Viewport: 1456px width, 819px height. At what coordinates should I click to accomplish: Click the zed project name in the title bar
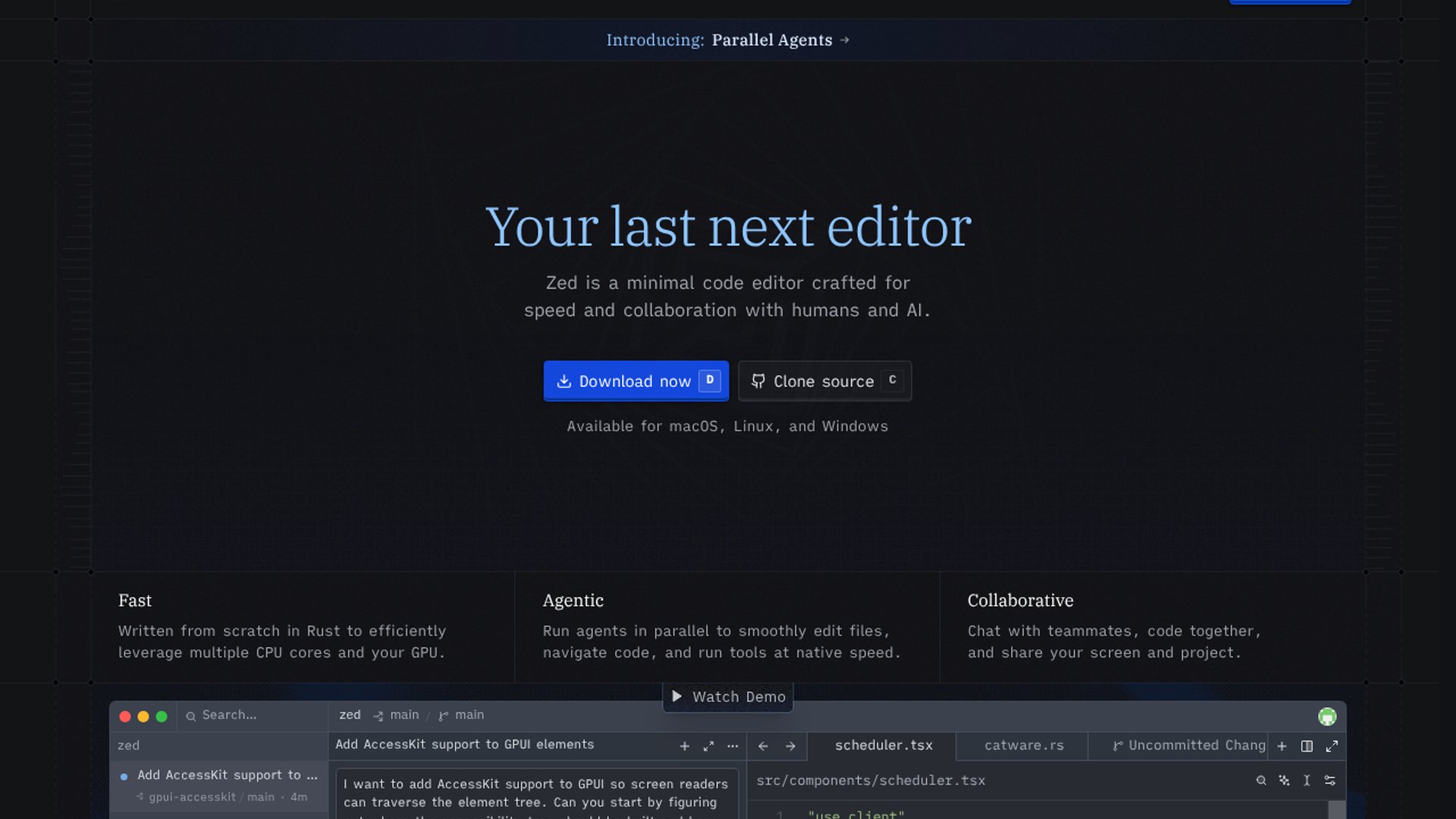coord(350,715)
